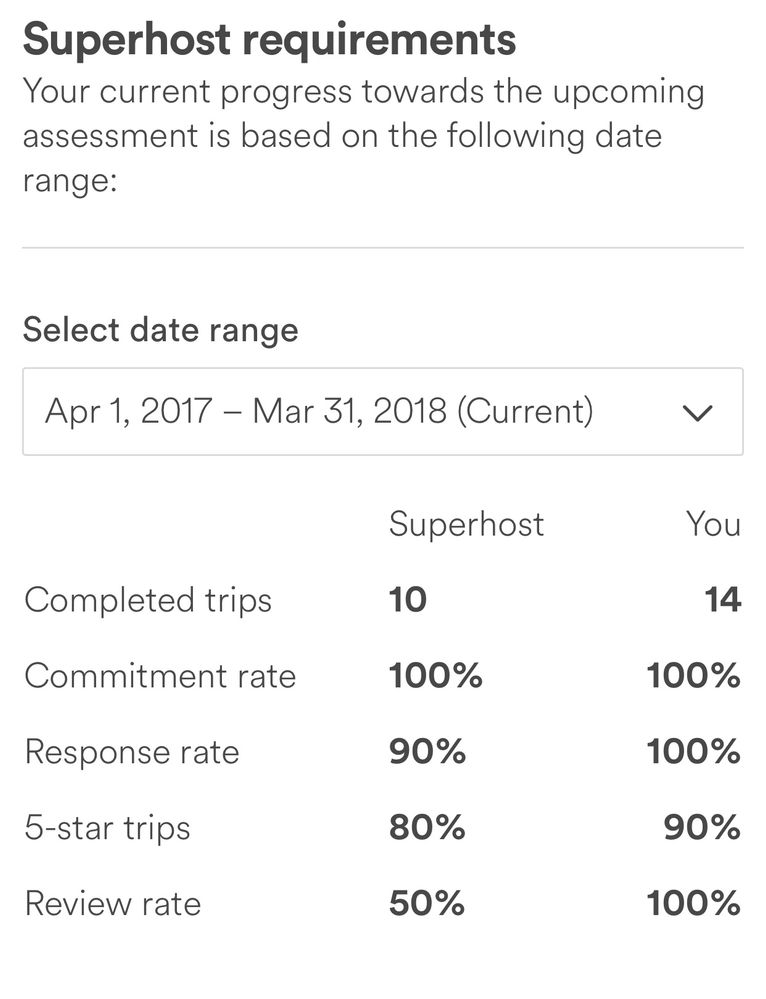This screenshot has height=999, width=766.
Task: Click your 90% 5-star trips value
Action: pos(703,828)
